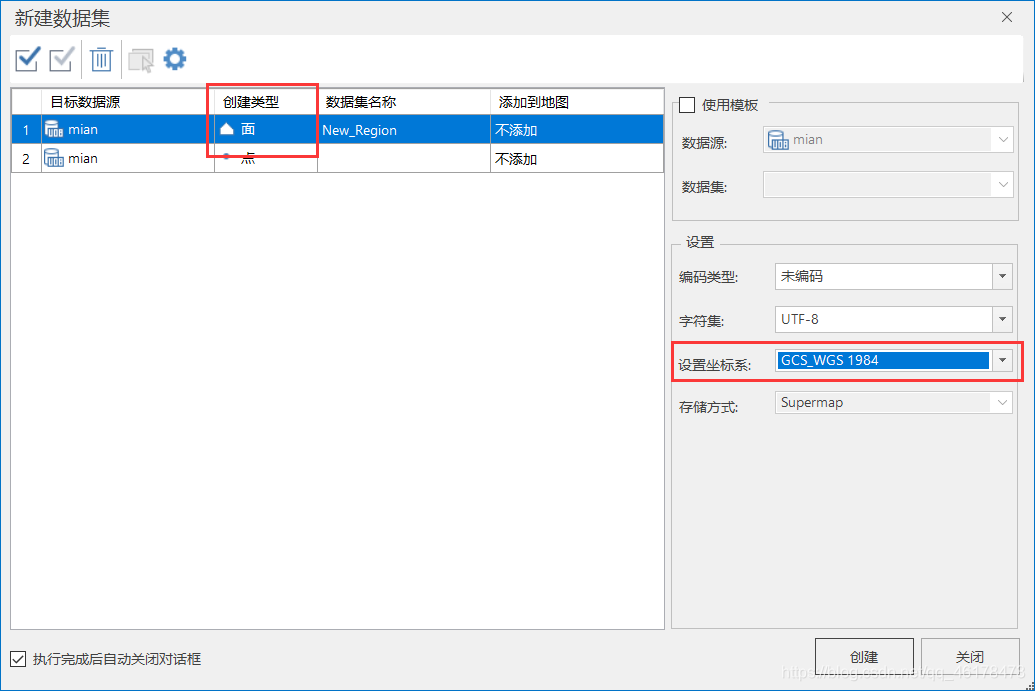Click the 关闭 button
1035x691 pixels.
970,657
